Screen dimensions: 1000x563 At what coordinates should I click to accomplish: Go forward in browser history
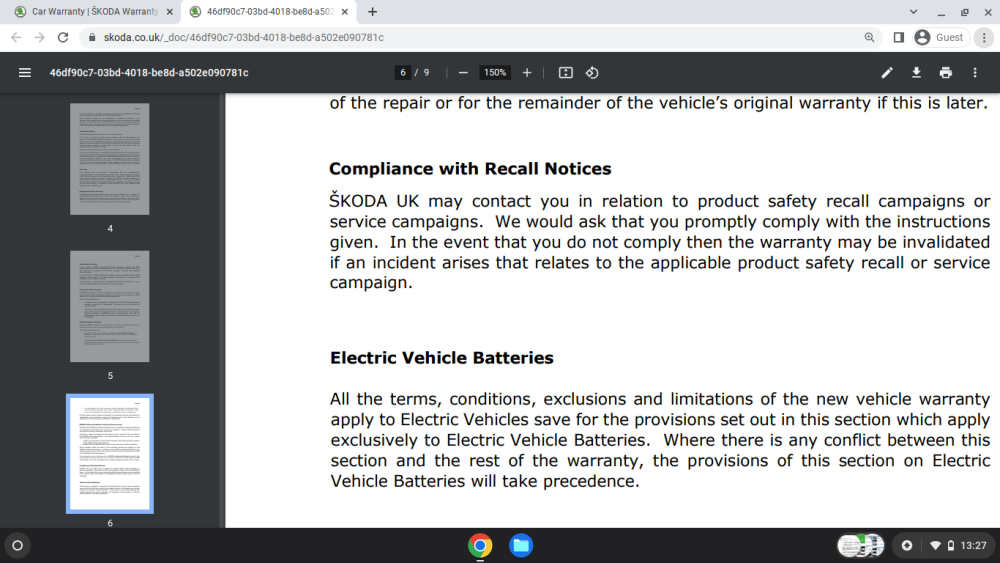coord(40,38)
